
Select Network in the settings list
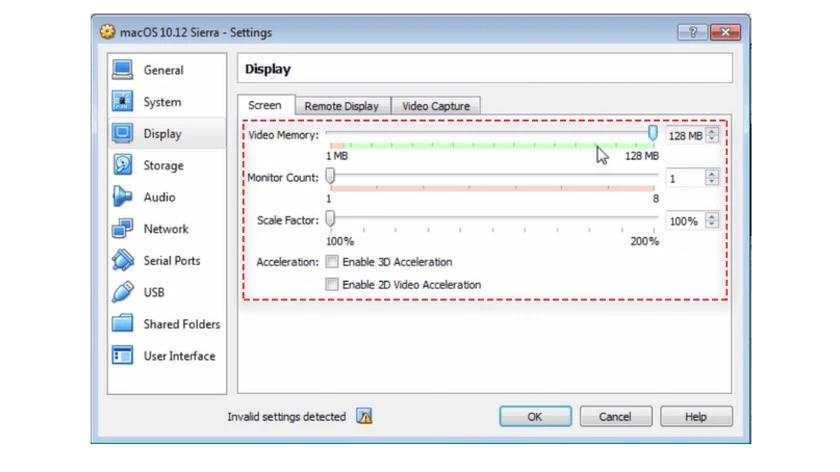(x=167, y=229)
